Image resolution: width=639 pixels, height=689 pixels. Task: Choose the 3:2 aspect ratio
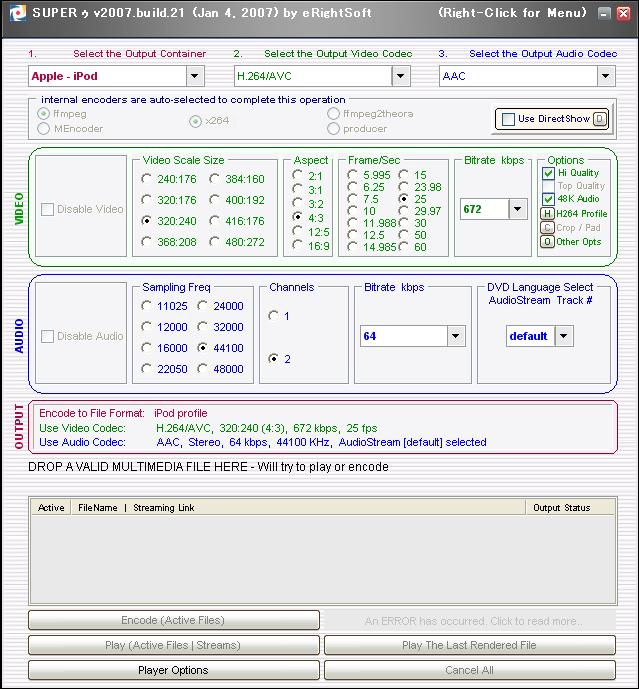298,203
